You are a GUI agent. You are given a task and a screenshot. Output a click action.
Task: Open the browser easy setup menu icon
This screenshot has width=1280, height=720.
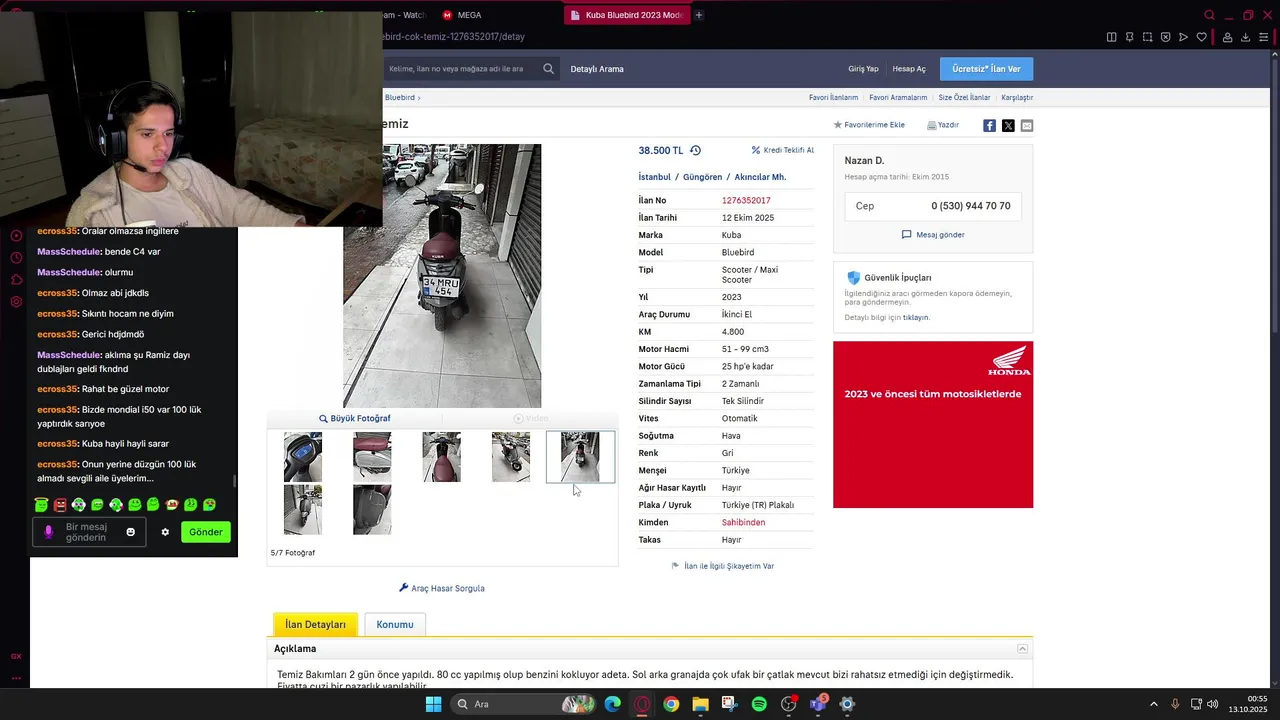pos(1263,37)
